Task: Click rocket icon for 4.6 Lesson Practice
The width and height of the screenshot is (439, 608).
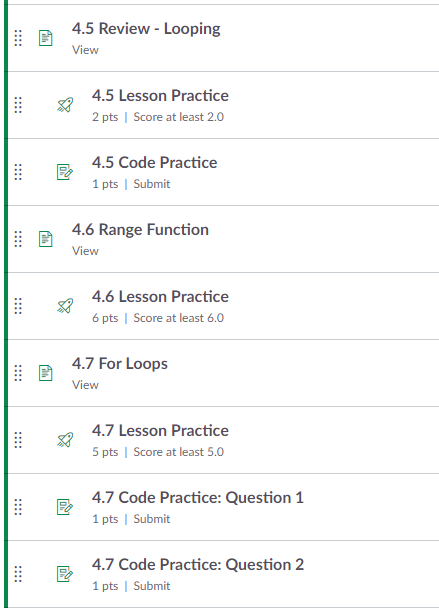Action: [65, 306]
